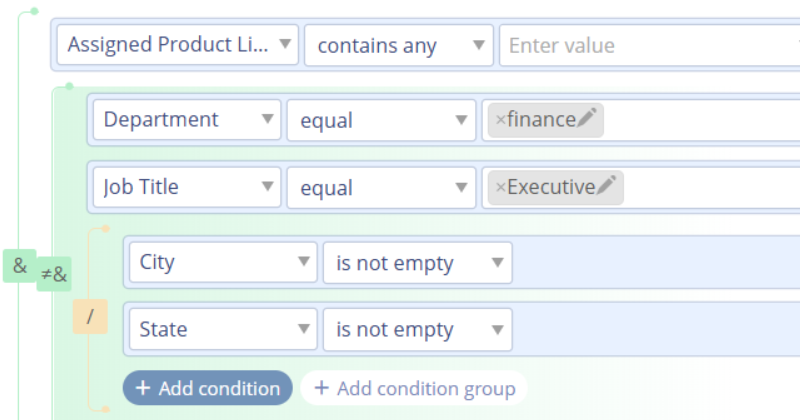Toggle the green & AND operator
Screen dimensions: 800x420
pos(20,266)
